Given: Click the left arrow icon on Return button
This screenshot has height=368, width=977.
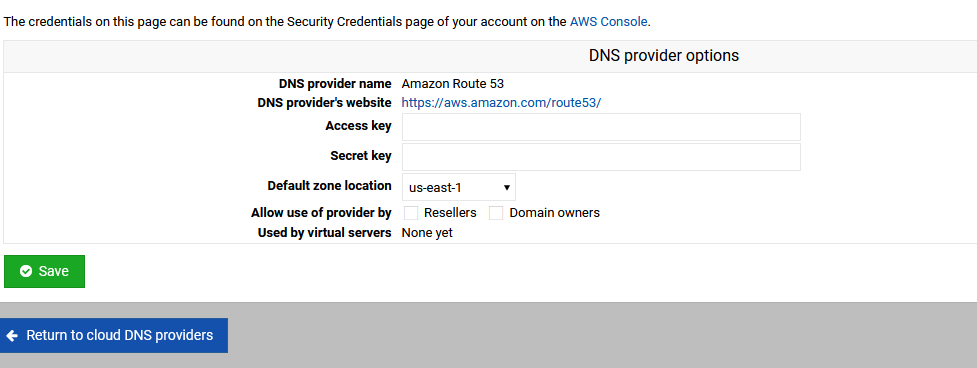Looking at the screenshot, I should point(11,336).
